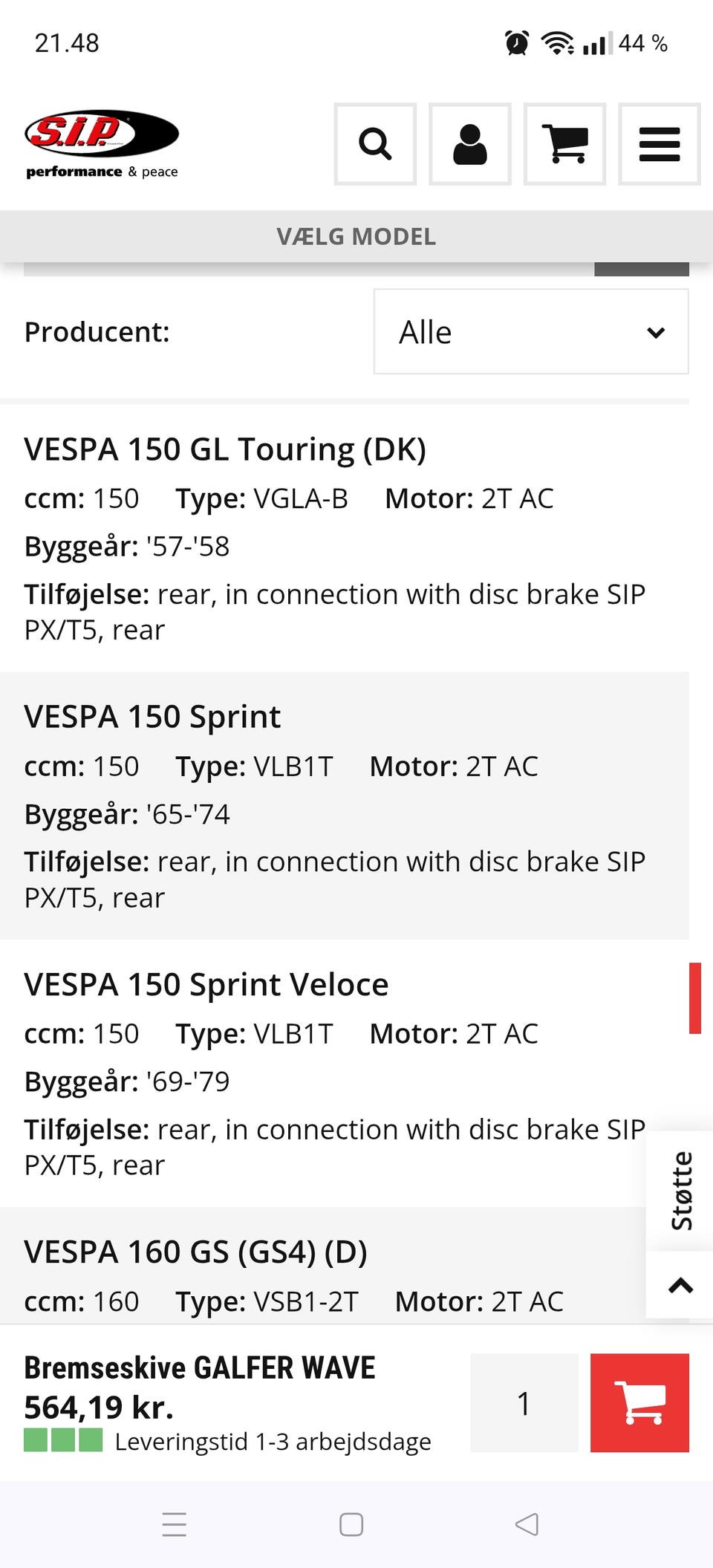713x1568 pixels.
Task: Tap the Bremseskive GALFER WAVE product title
Action: [x=200, y=1367]
